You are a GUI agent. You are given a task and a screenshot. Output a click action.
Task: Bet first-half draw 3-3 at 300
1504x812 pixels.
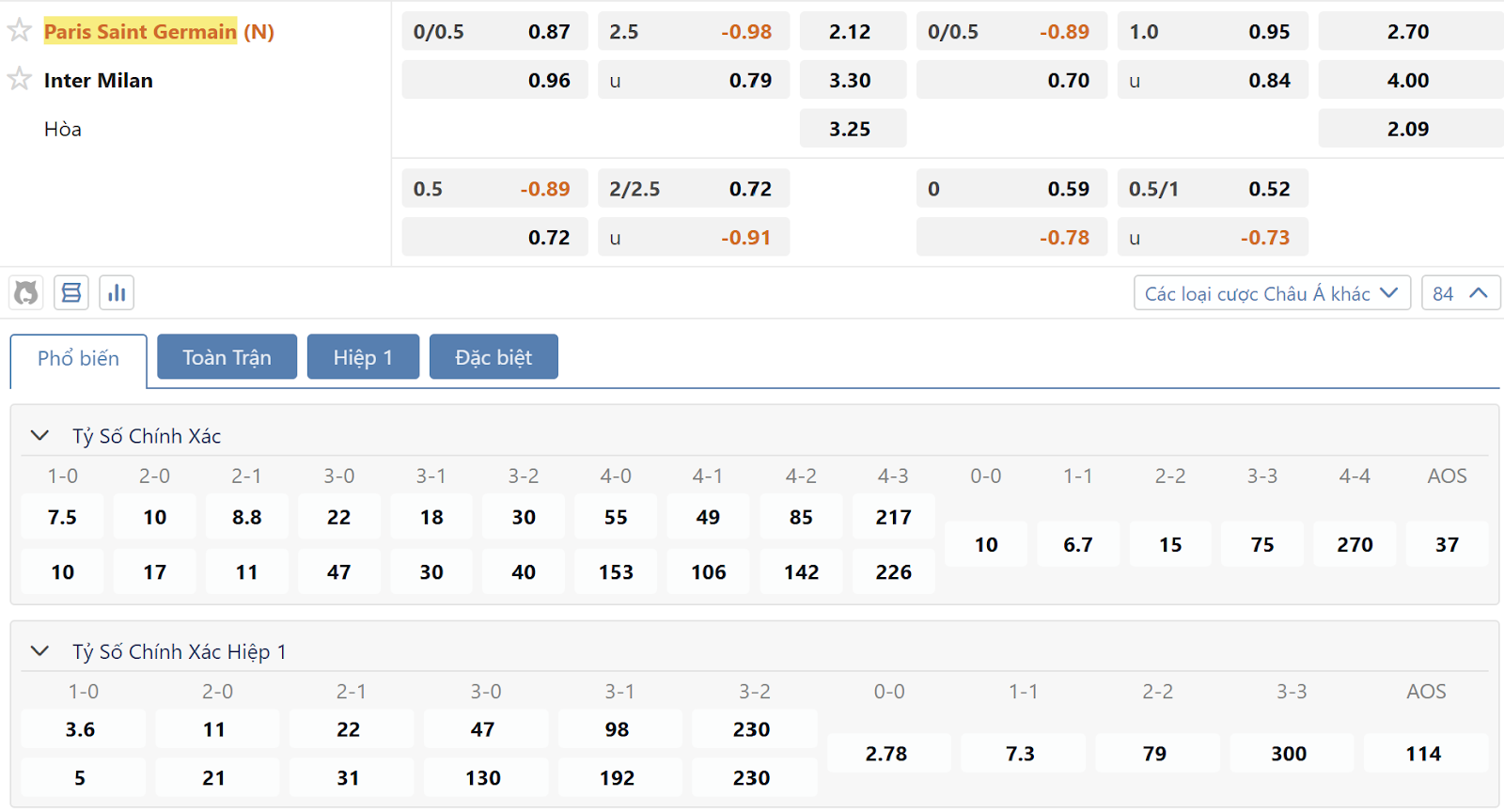(x=1291, y=754)
